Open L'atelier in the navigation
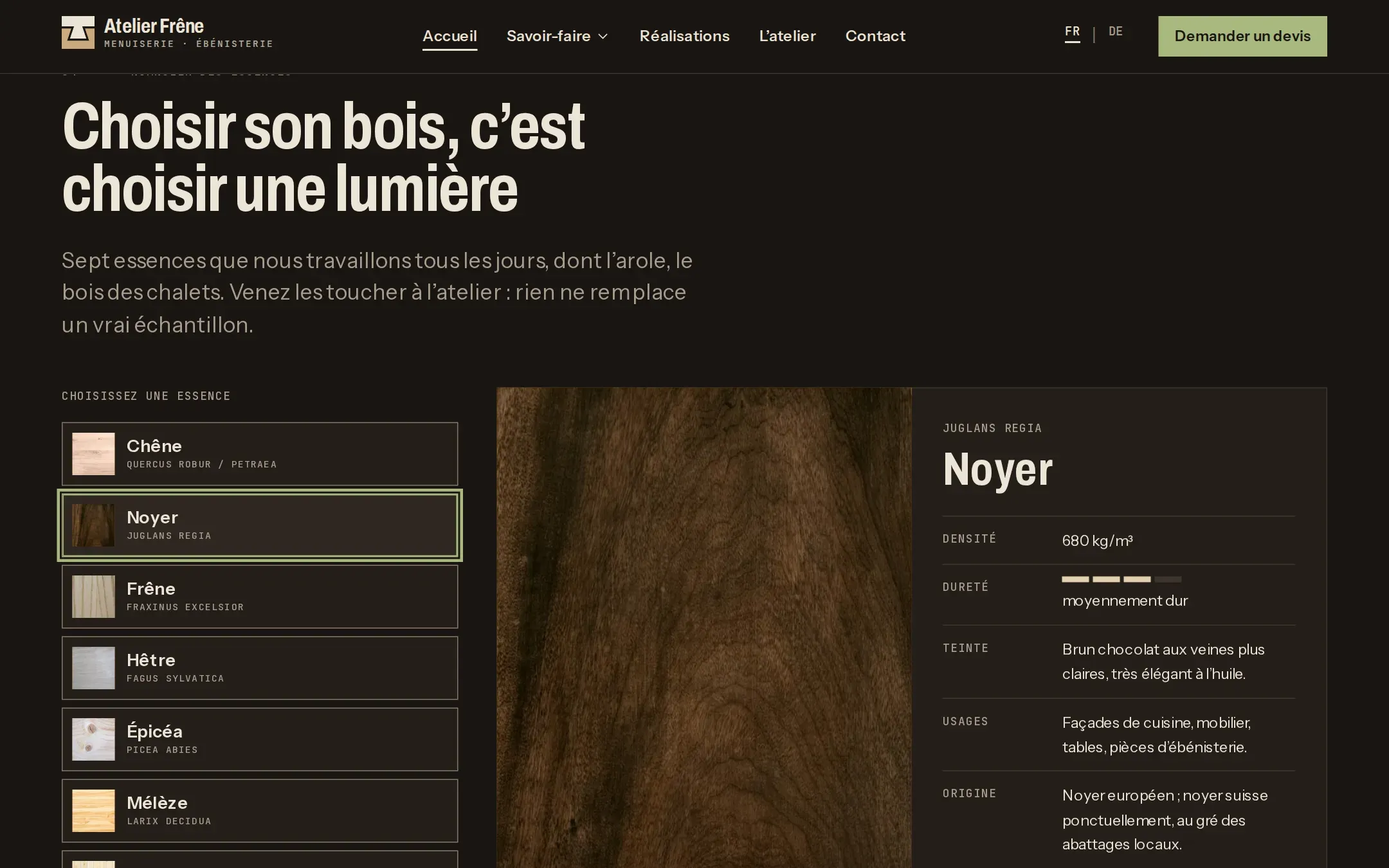The height and width of the screenshot is (868, 1389). click(x=787, y=36)
